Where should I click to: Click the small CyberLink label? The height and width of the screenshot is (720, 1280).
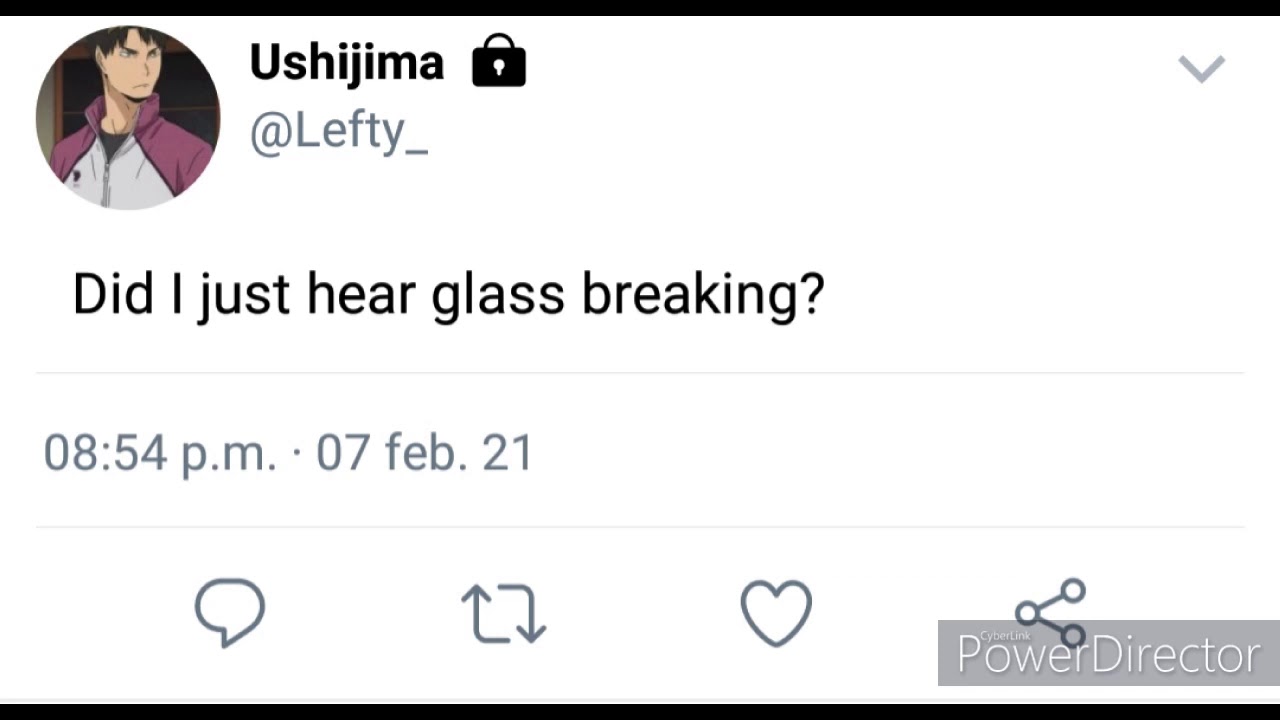[1005, 635]
